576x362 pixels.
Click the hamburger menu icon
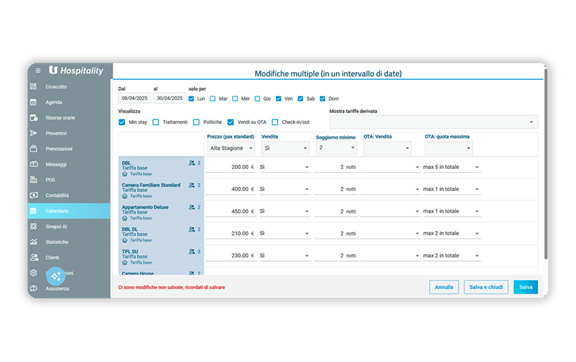click(38, 70)
